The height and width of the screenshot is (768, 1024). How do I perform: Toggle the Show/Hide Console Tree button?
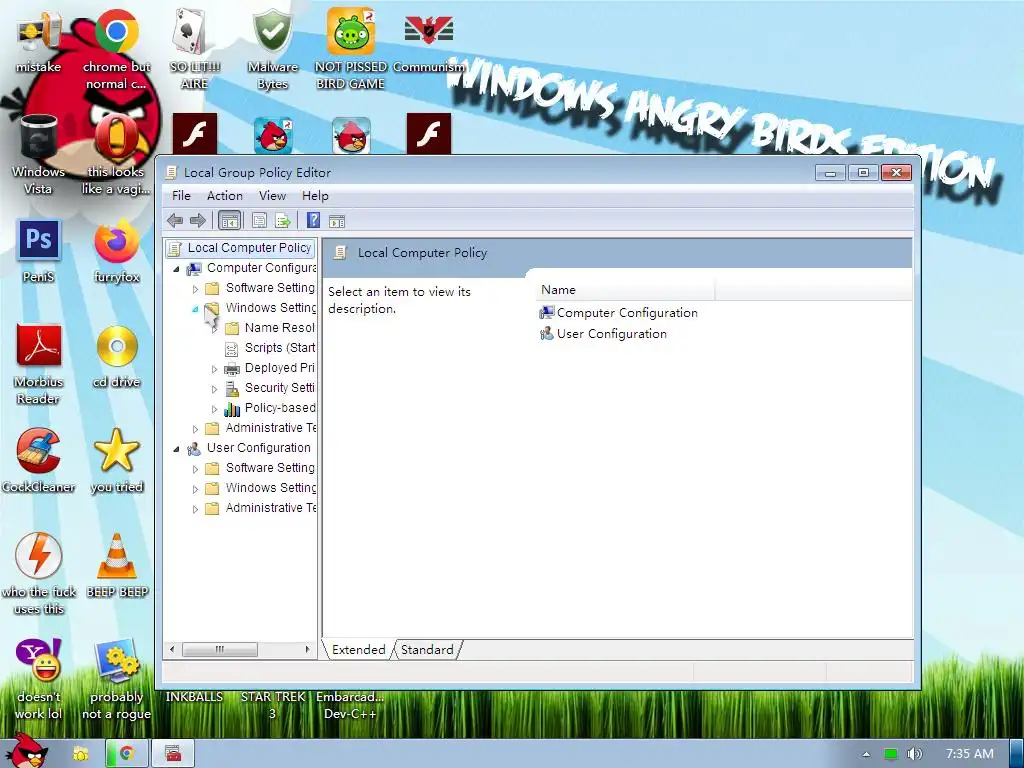[x=229, y=221]
